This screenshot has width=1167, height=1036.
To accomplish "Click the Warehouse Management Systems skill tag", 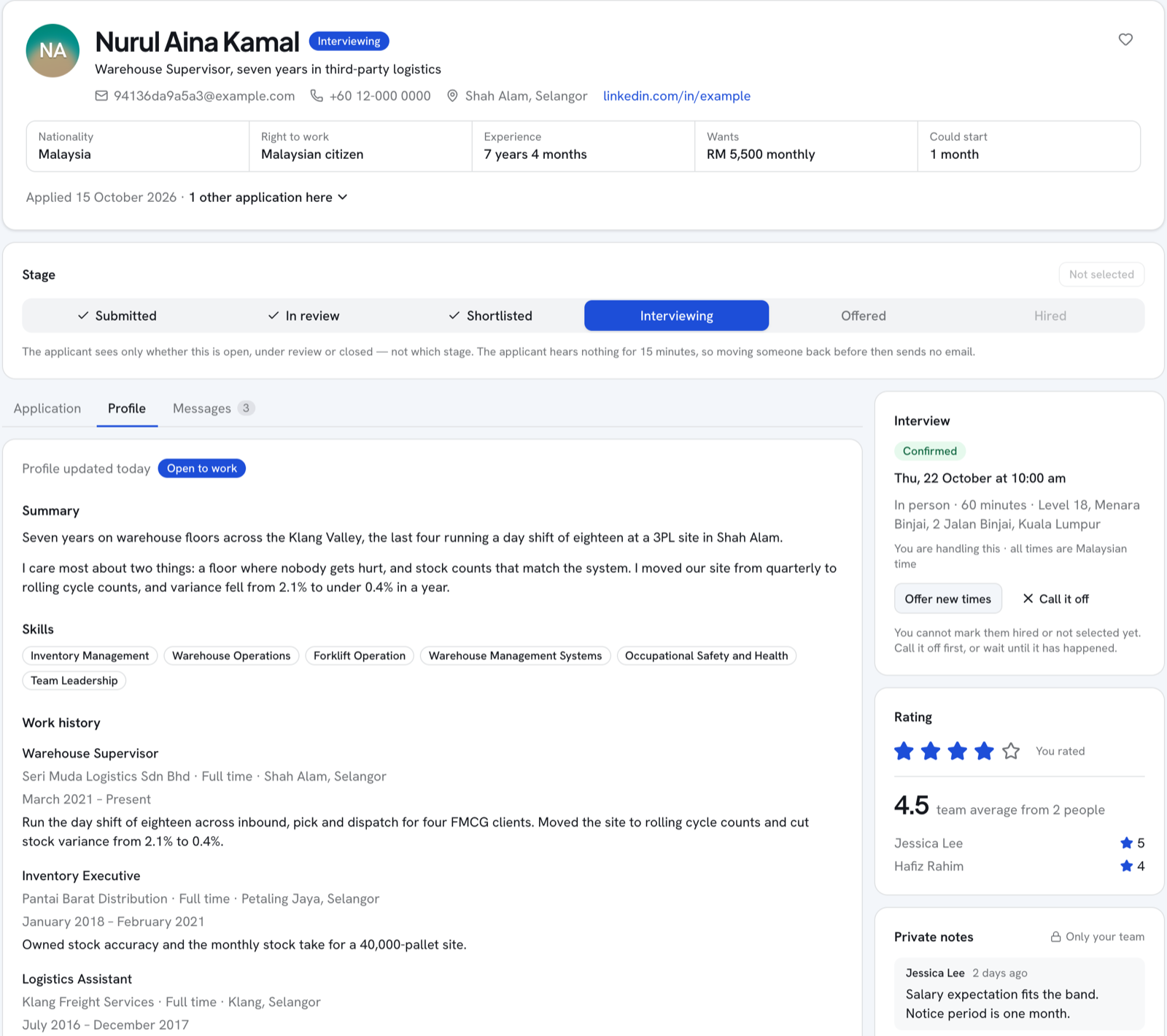I will tap(515, 655).
